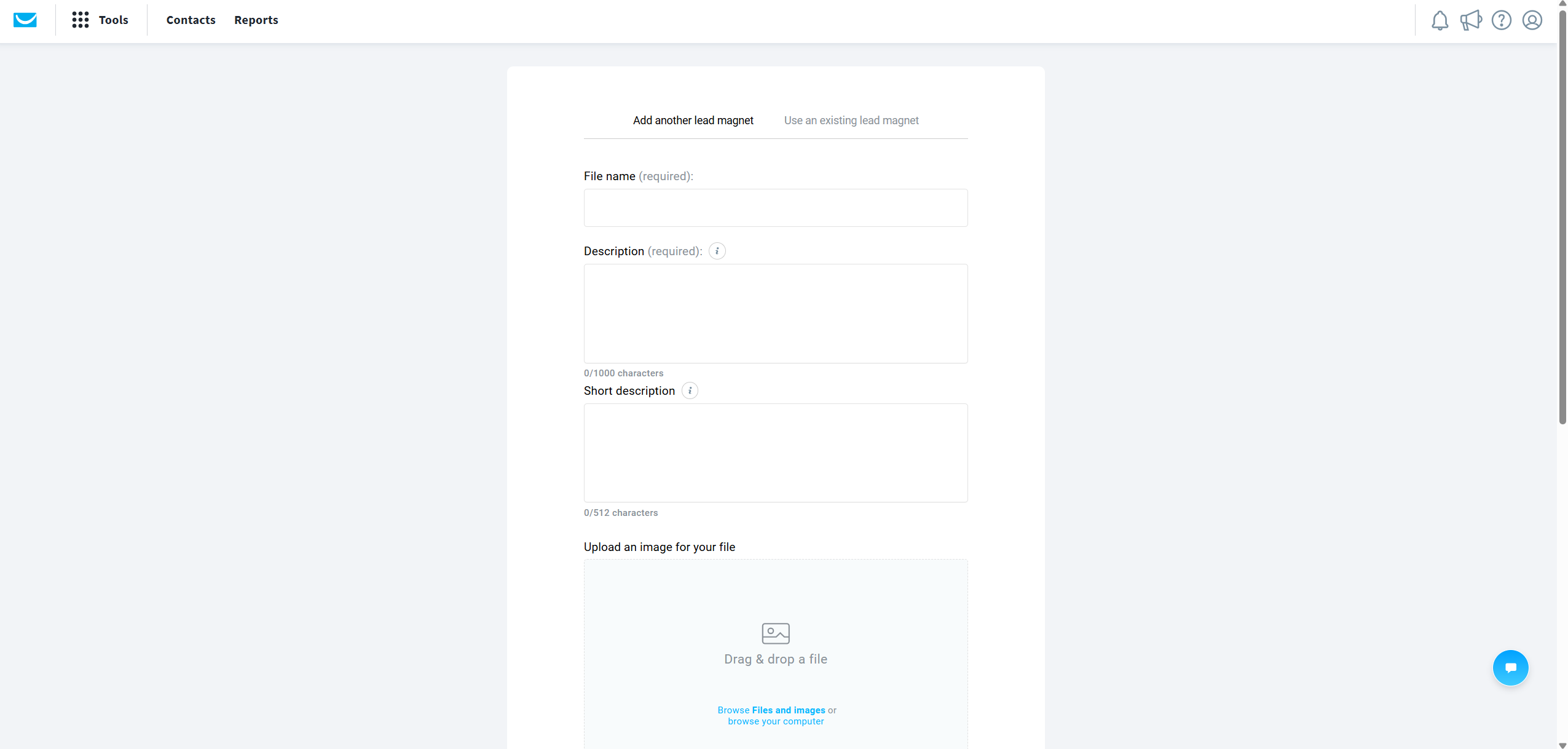The height and width of the screenshot is (749, 1568).
Task: Open the notifications bell icon
Action: coord(1440,20)
